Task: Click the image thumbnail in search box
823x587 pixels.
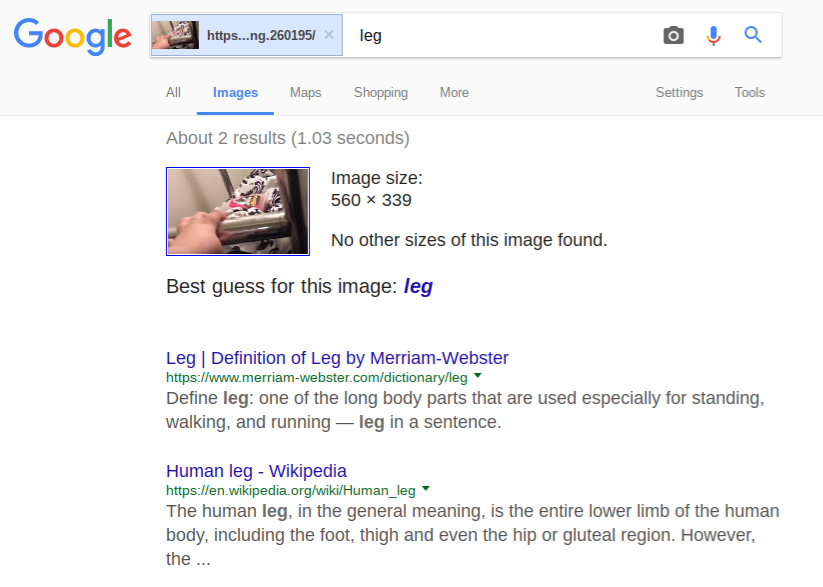Action: [x=175, y=35]
